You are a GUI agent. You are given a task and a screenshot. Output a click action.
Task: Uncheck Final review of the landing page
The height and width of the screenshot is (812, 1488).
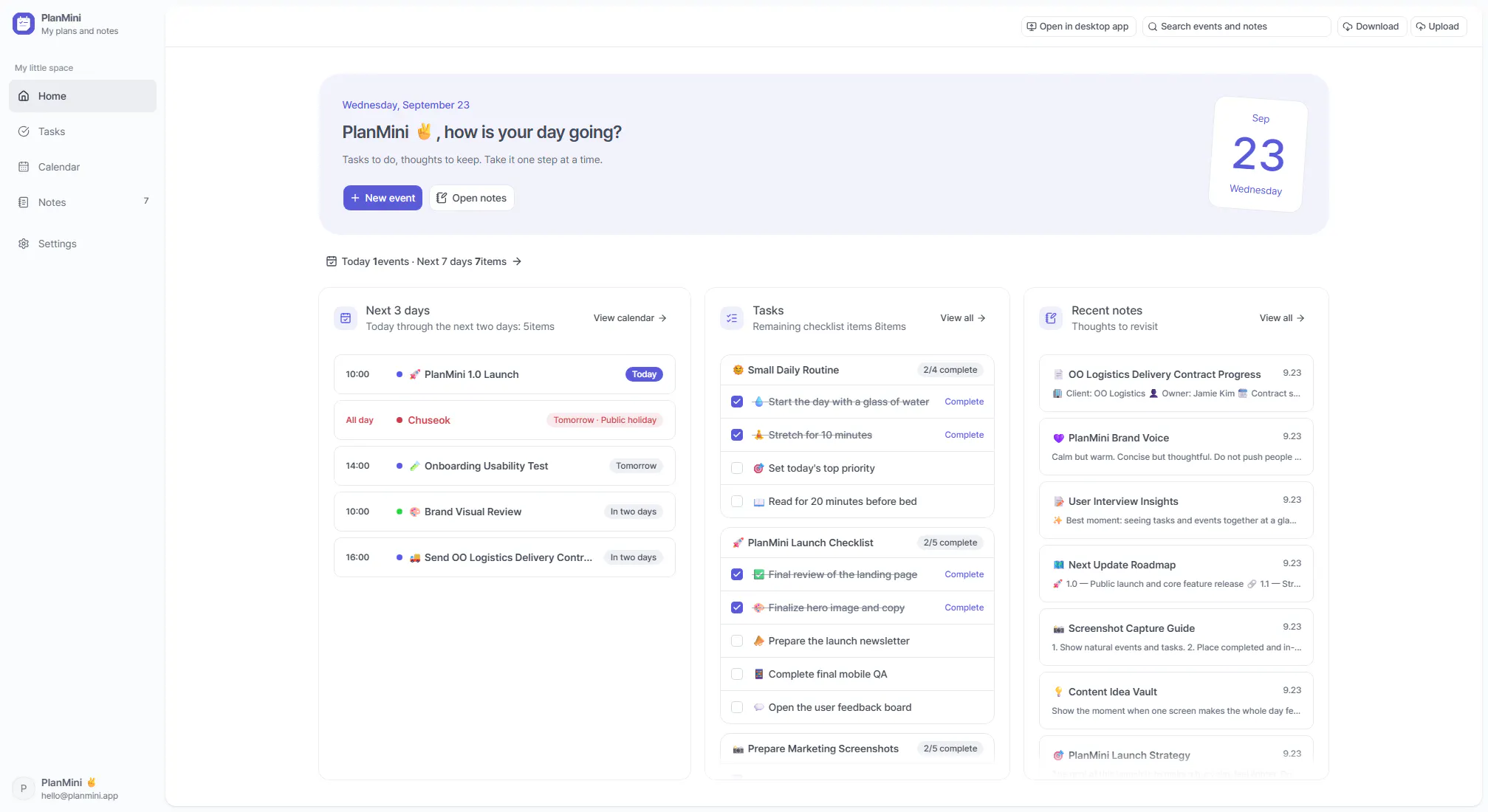[x=737, y=574]
